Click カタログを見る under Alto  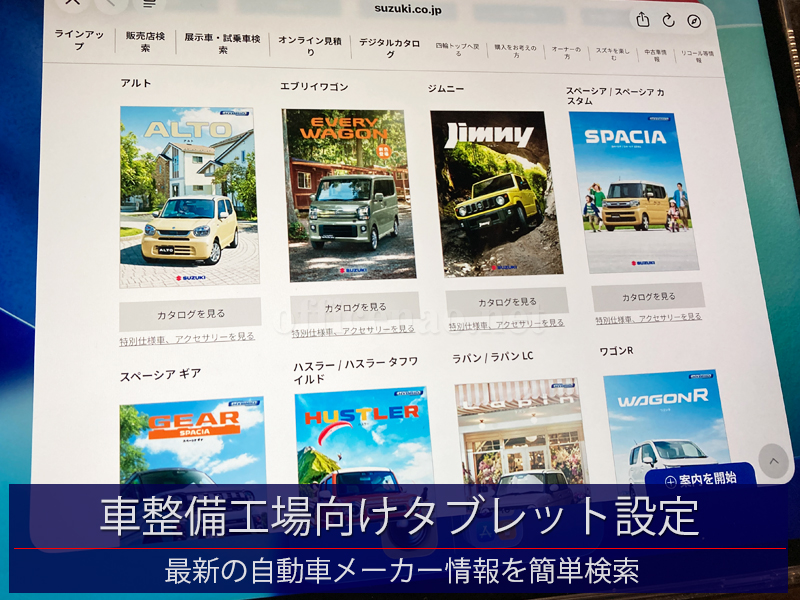189,313
